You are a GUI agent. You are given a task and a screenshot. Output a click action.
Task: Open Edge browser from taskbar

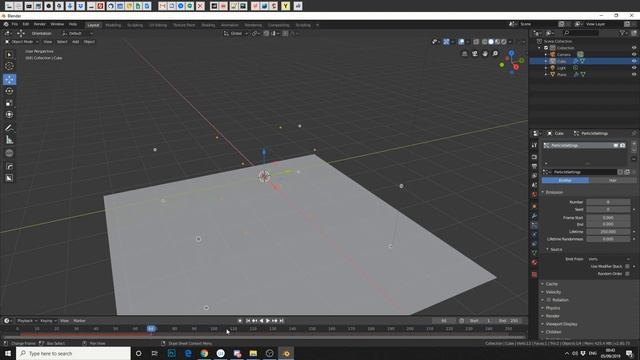pyautogui.click(x=188, y=353)
